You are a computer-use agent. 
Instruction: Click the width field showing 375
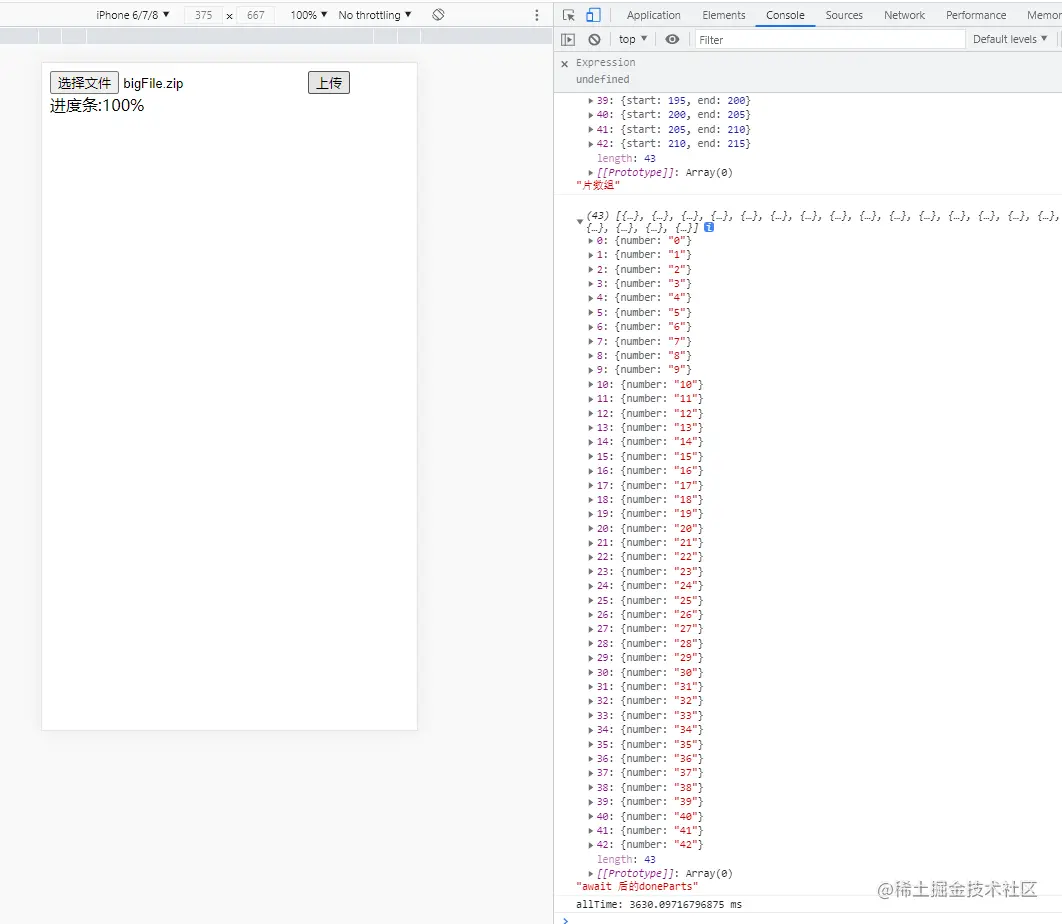pyautogui.click(x=203, y=15)
